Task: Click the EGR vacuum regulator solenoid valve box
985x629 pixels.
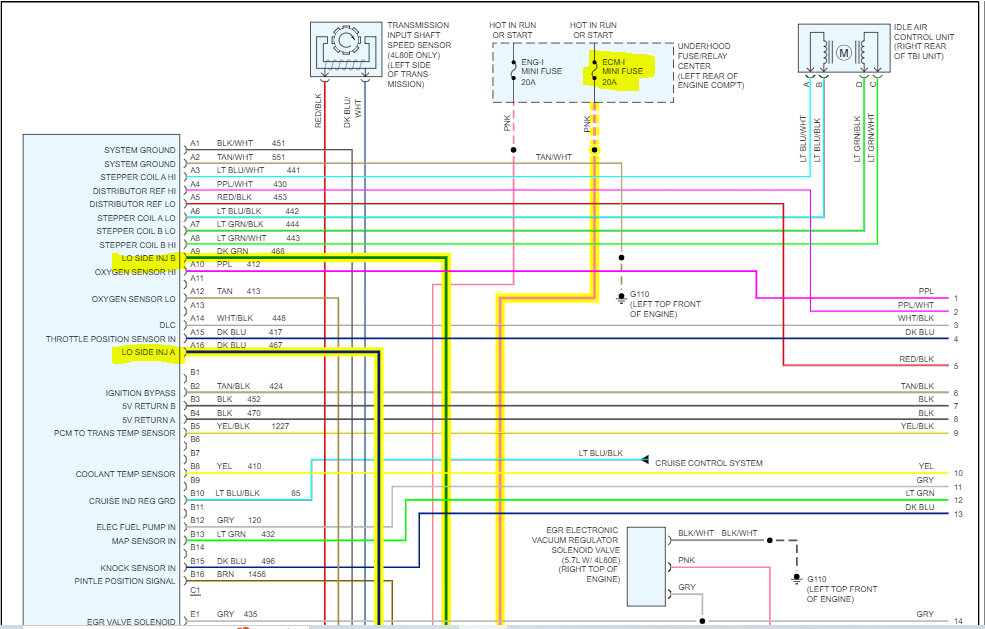Action: pos(646,567)
